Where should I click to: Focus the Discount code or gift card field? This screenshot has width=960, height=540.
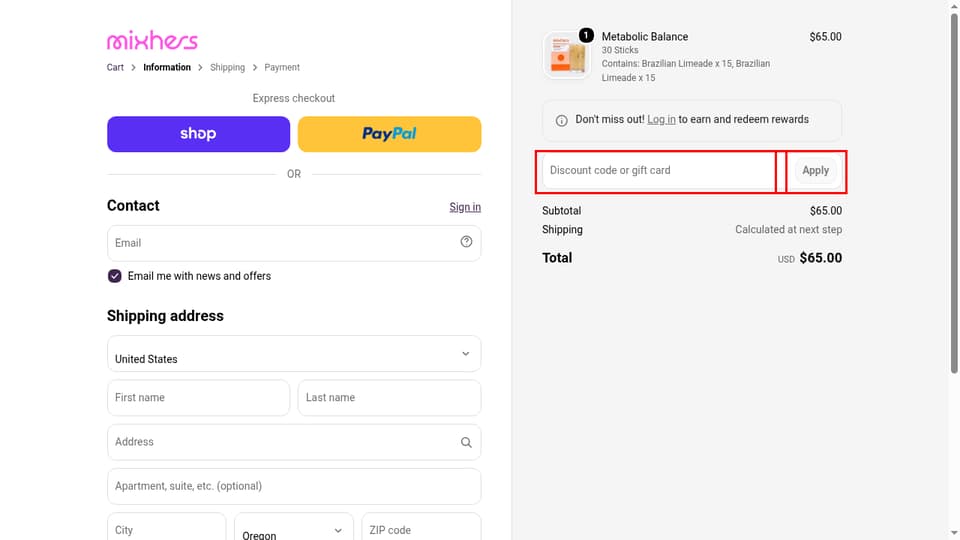[658, 170]
